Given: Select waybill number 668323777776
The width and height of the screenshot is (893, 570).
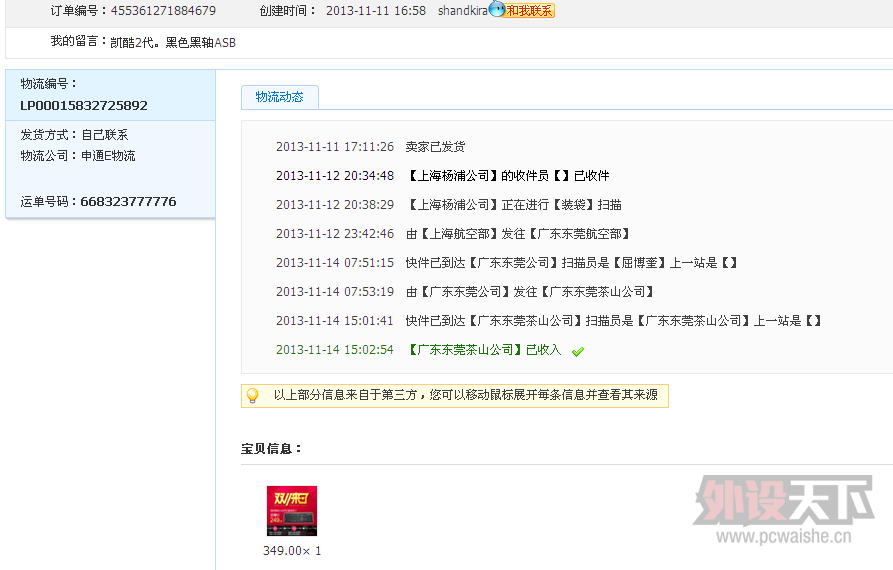Looking at the screenshot, I should click(x=128, y=202).
